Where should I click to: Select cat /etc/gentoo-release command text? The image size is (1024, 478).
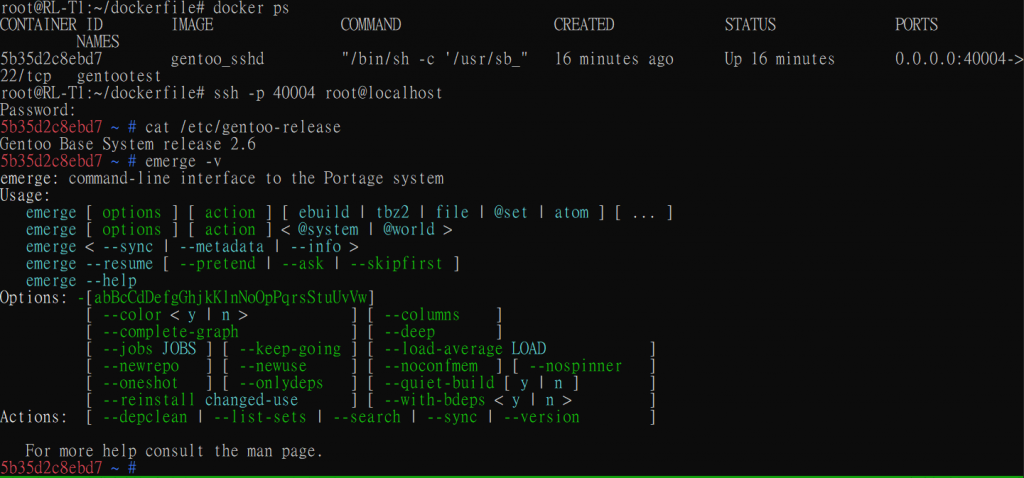point(243,127)
